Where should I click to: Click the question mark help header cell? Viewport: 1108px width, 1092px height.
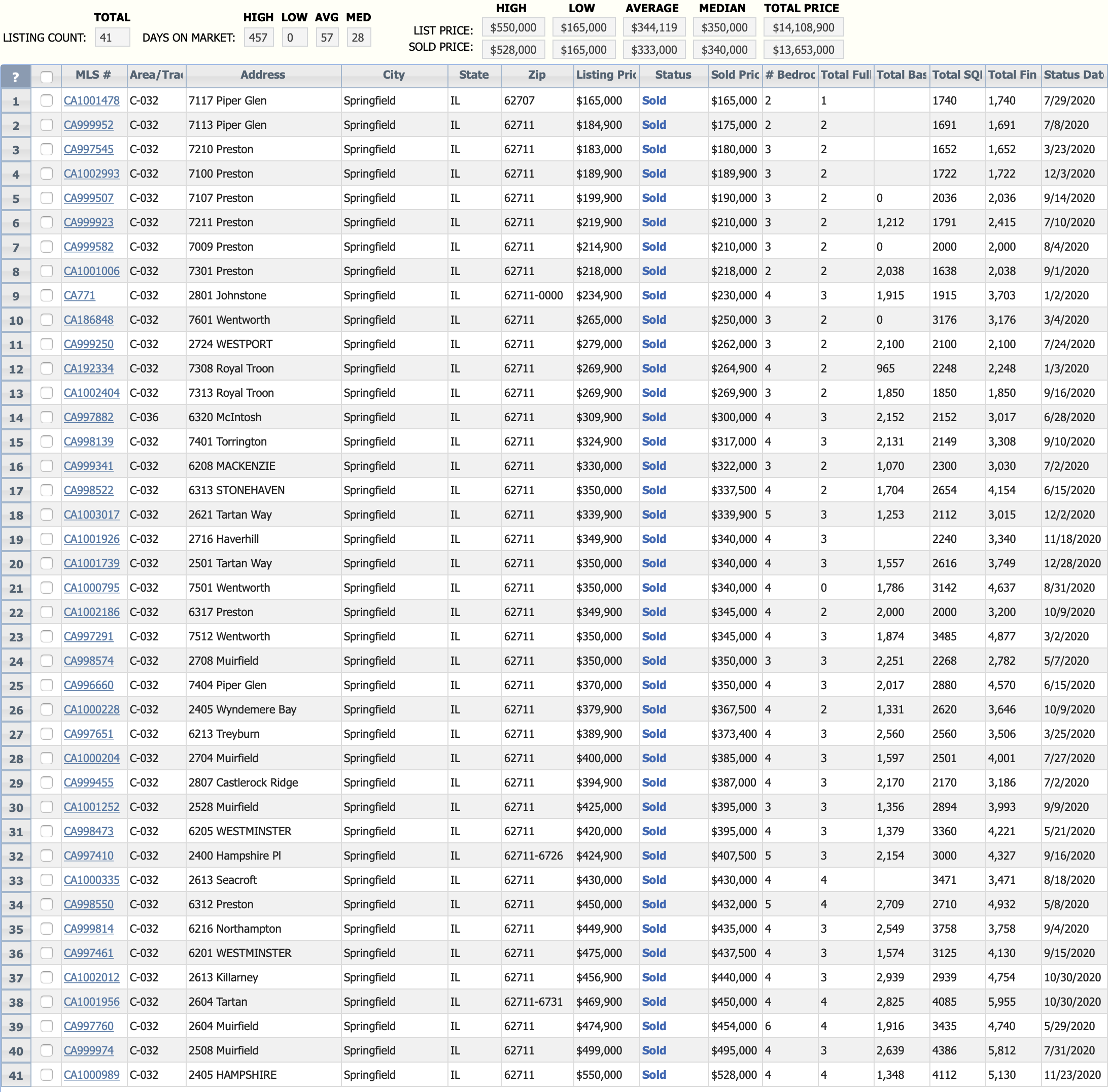tap(16, 76)
